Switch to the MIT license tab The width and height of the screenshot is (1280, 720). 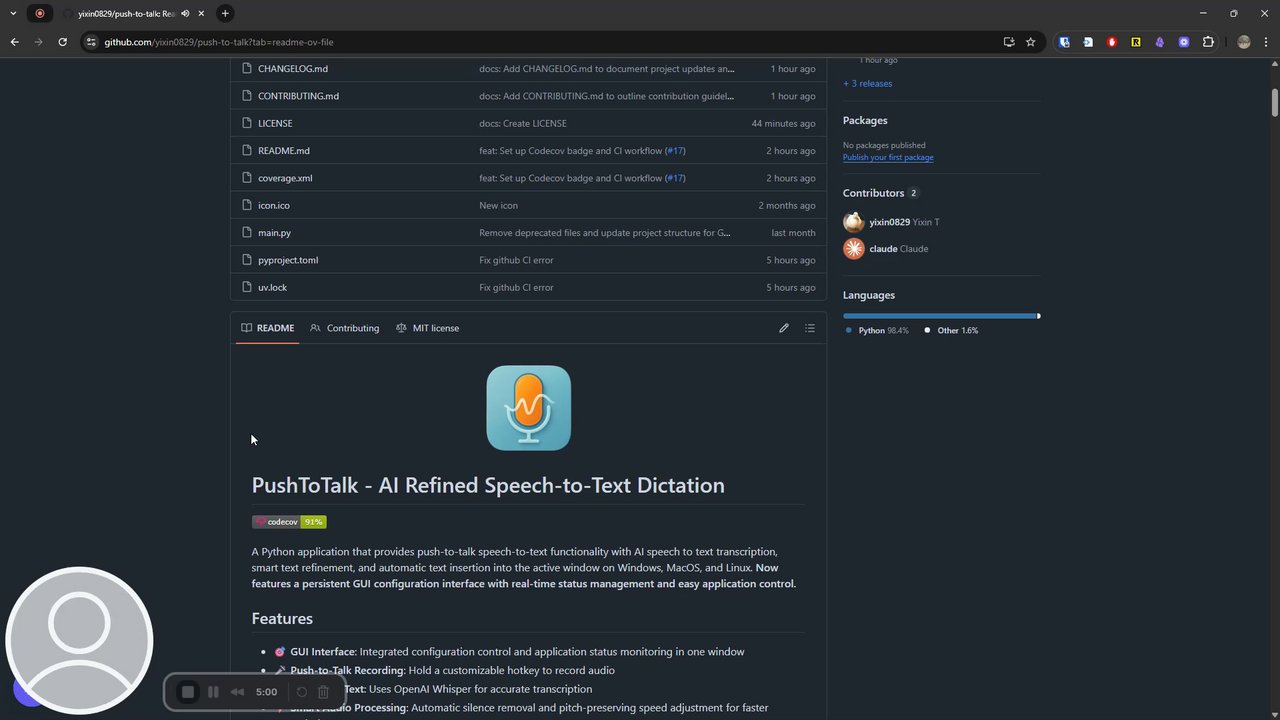point(428,328)
